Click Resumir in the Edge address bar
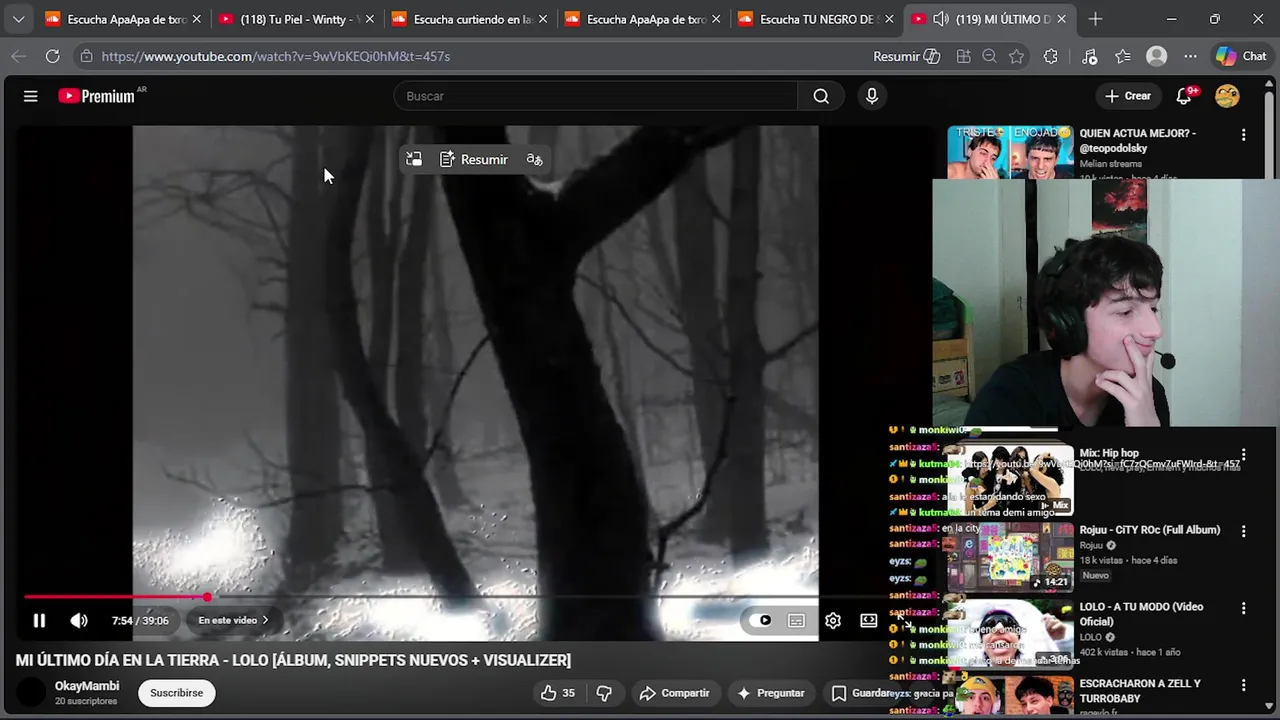The image size is (1280, 720). click(x=906, y=57)
